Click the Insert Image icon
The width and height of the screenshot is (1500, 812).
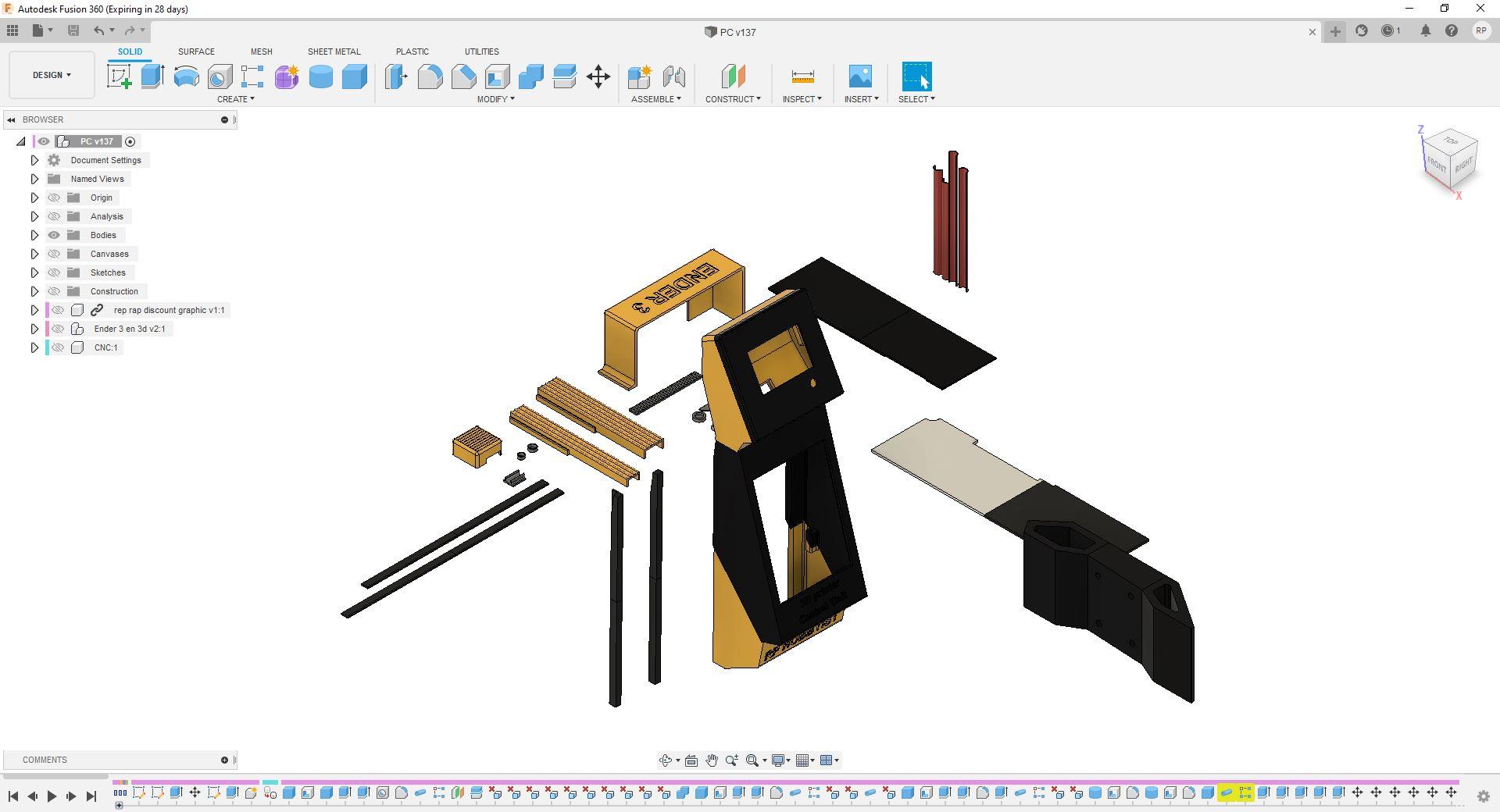pyautogui.click(x=860, y=77)
